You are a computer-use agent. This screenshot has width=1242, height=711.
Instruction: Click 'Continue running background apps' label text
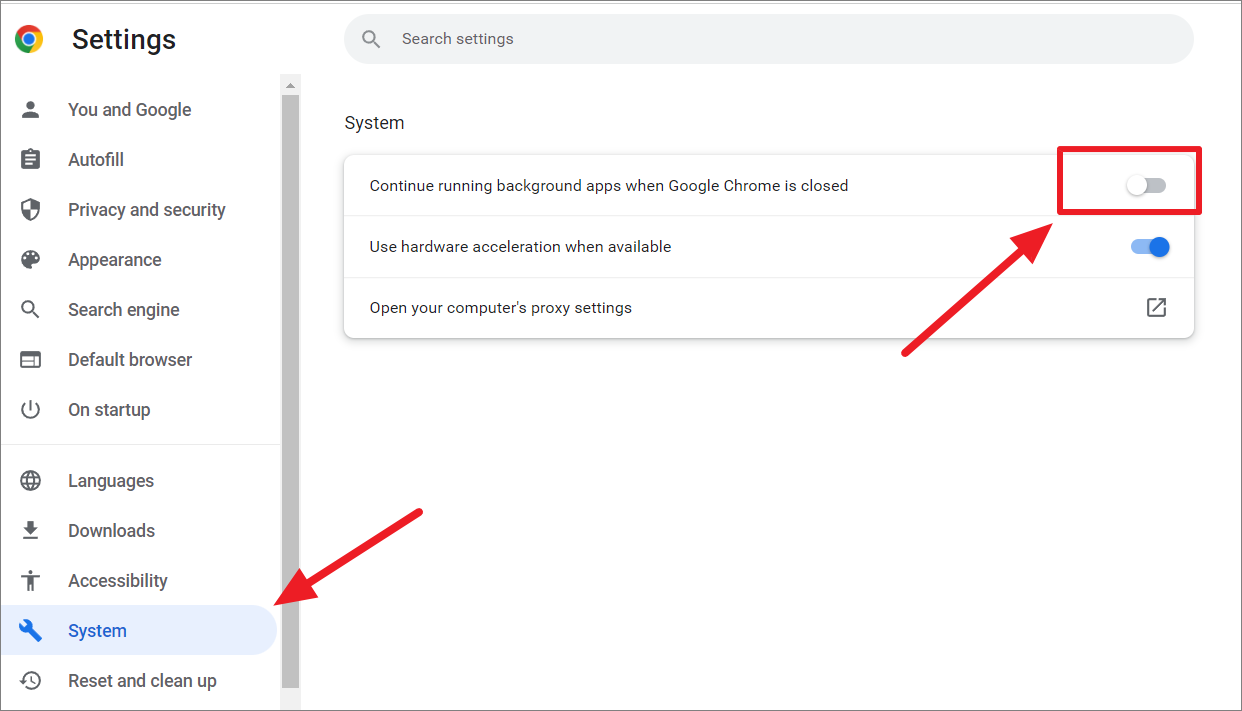[x=608, y=185]
